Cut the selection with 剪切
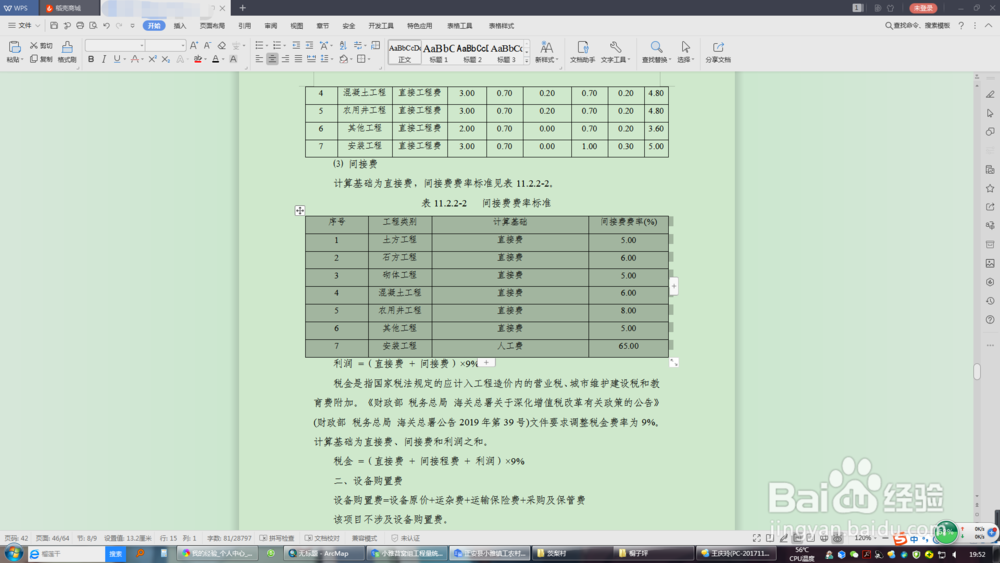Screen dimensions: 1000x563 [41, 46]
